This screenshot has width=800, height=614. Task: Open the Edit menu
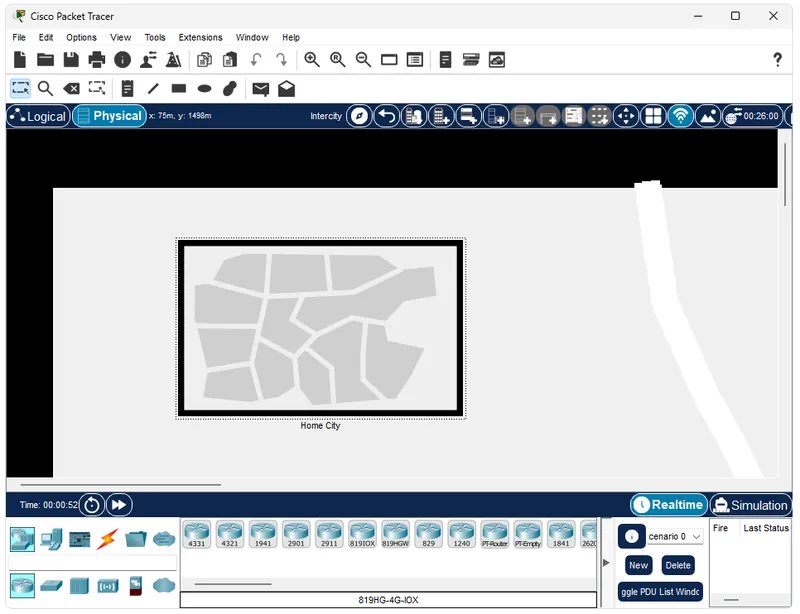pyautogui.click(x=45, y=37)
